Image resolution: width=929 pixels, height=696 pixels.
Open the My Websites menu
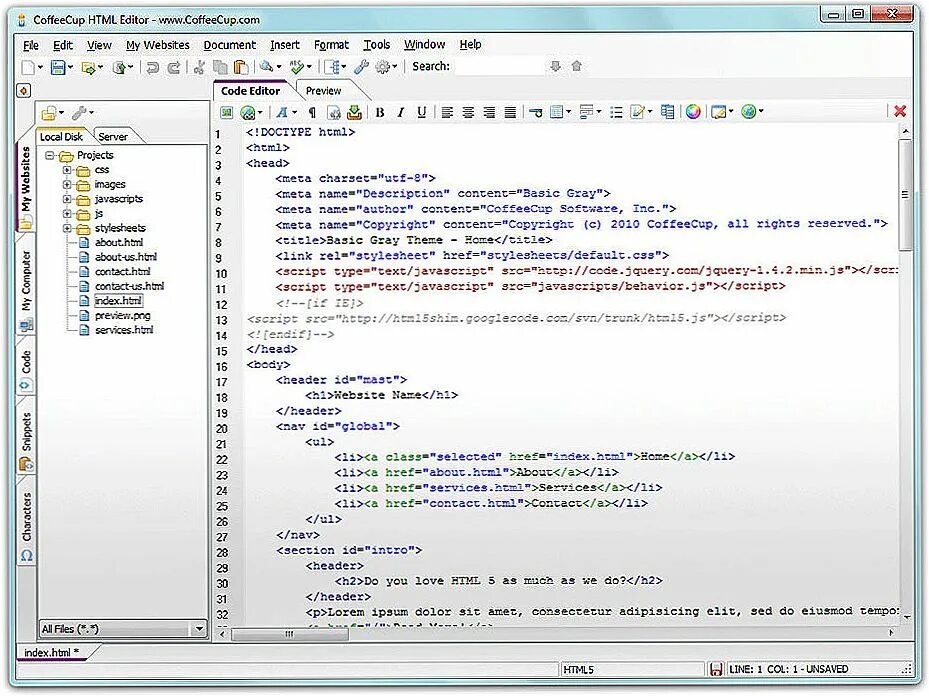pyautogui.click(x=158, y=45)
